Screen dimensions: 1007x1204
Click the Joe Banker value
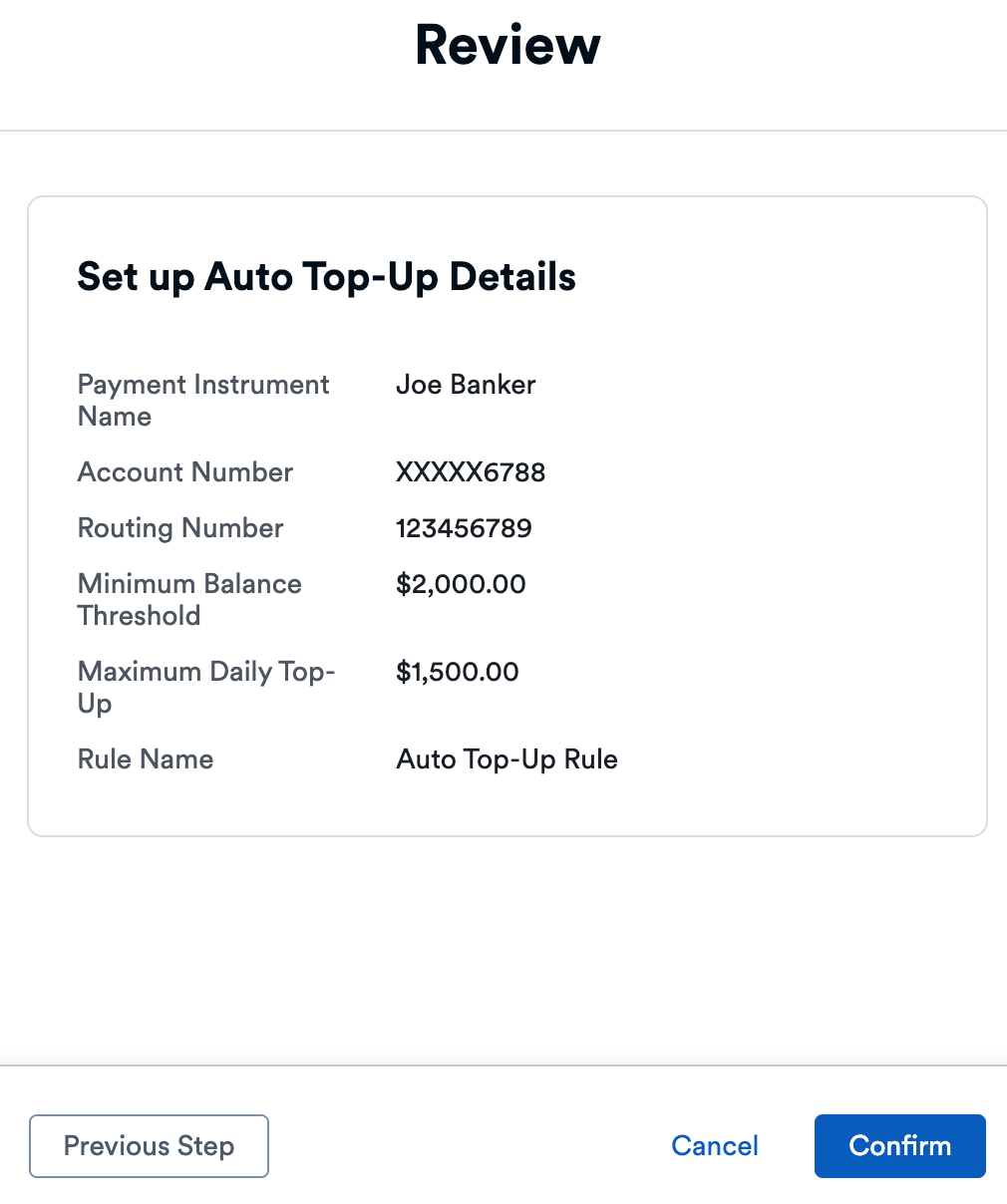point(466,385)
